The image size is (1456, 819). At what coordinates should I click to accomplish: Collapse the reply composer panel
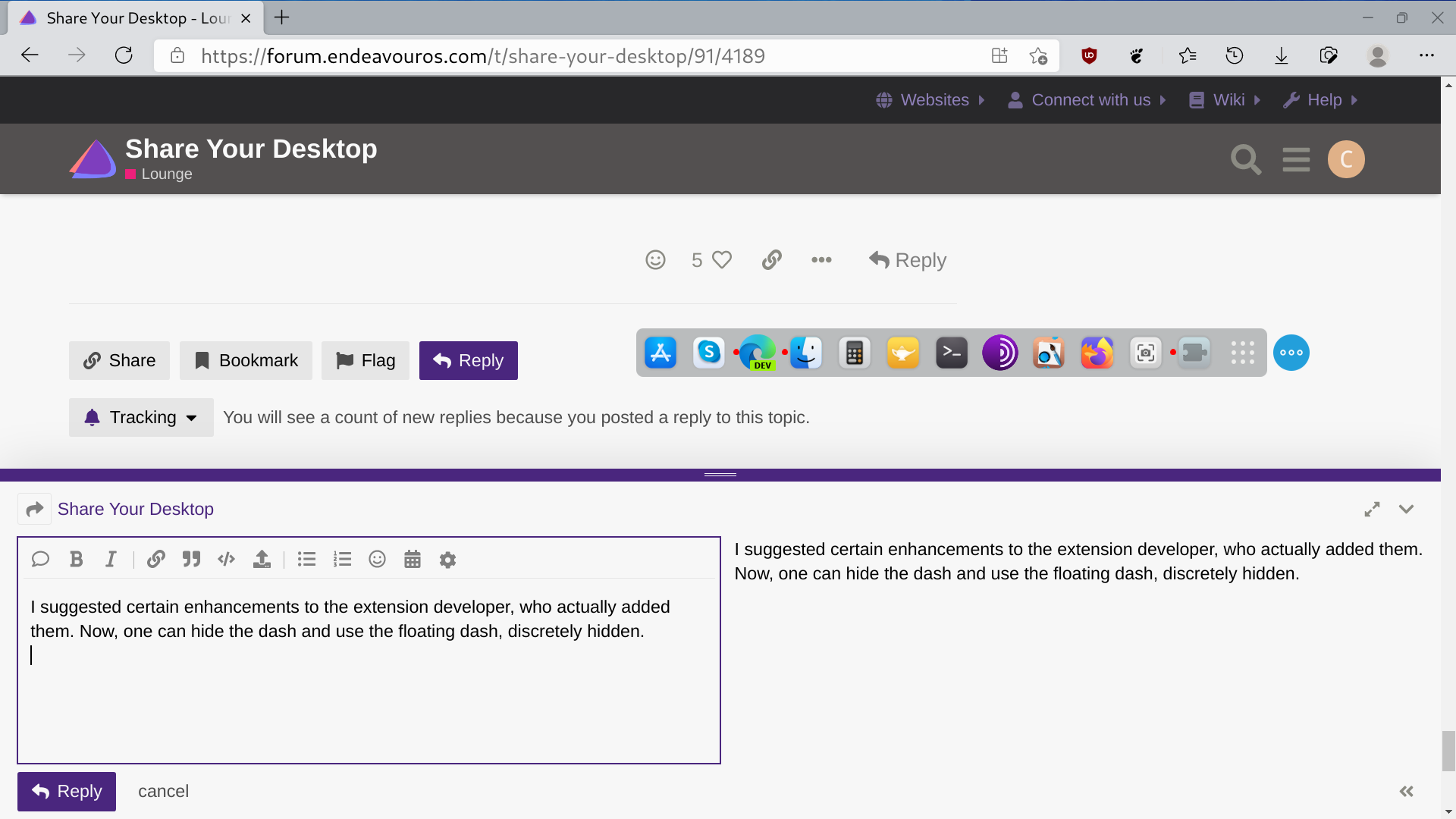tap(1407, 510)
